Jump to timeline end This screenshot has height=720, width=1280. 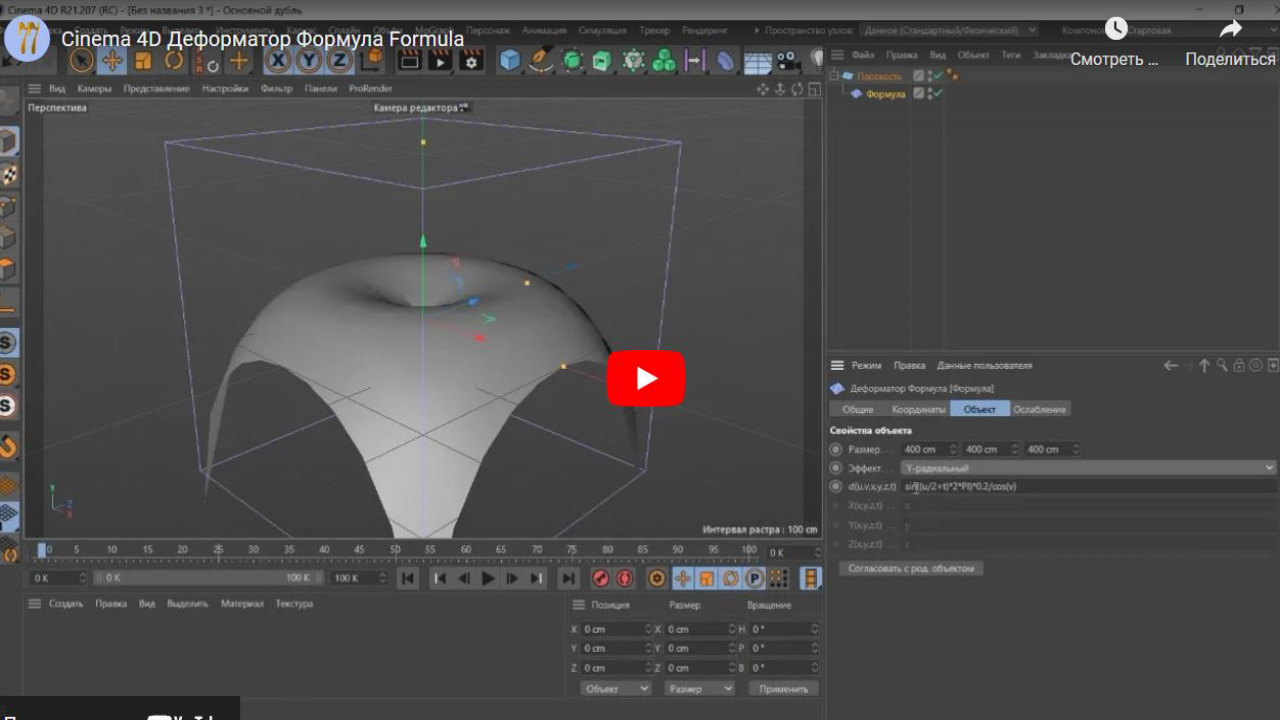pyautogui.click(x=568, y=578)
